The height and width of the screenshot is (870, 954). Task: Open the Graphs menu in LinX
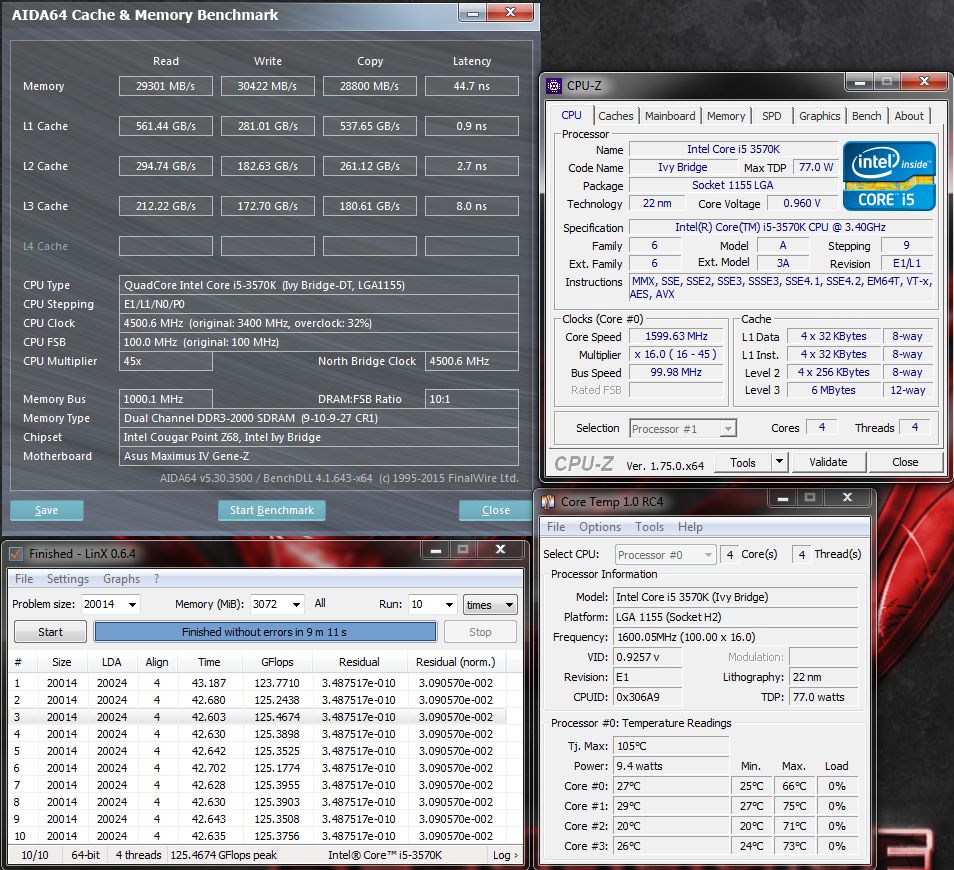[x=122, y=579]
